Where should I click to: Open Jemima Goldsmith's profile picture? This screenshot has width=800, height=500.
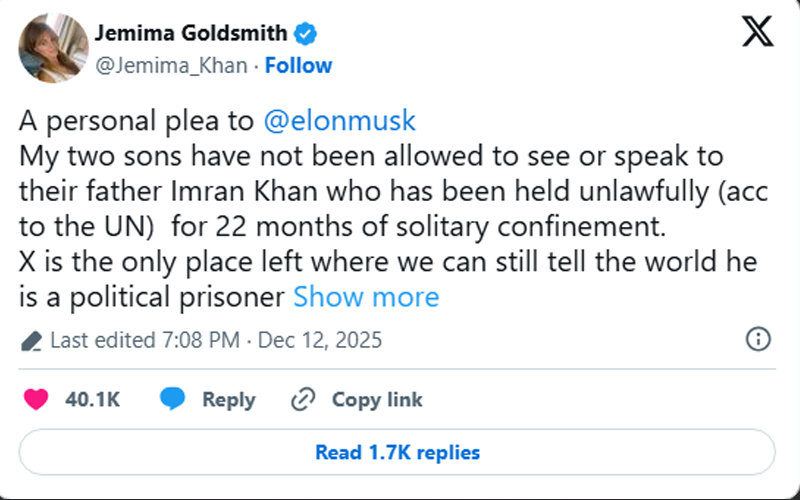[53, 48]
